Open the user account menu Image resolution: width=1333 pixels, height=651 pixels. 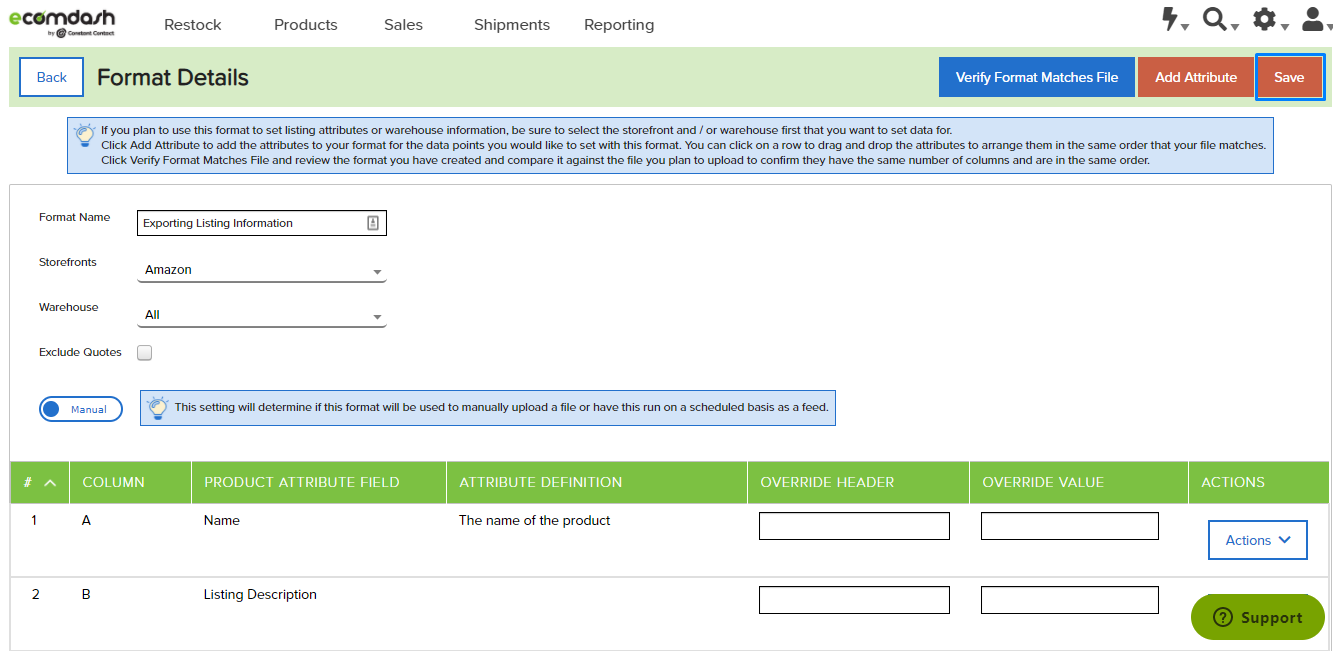[1317, 21]
